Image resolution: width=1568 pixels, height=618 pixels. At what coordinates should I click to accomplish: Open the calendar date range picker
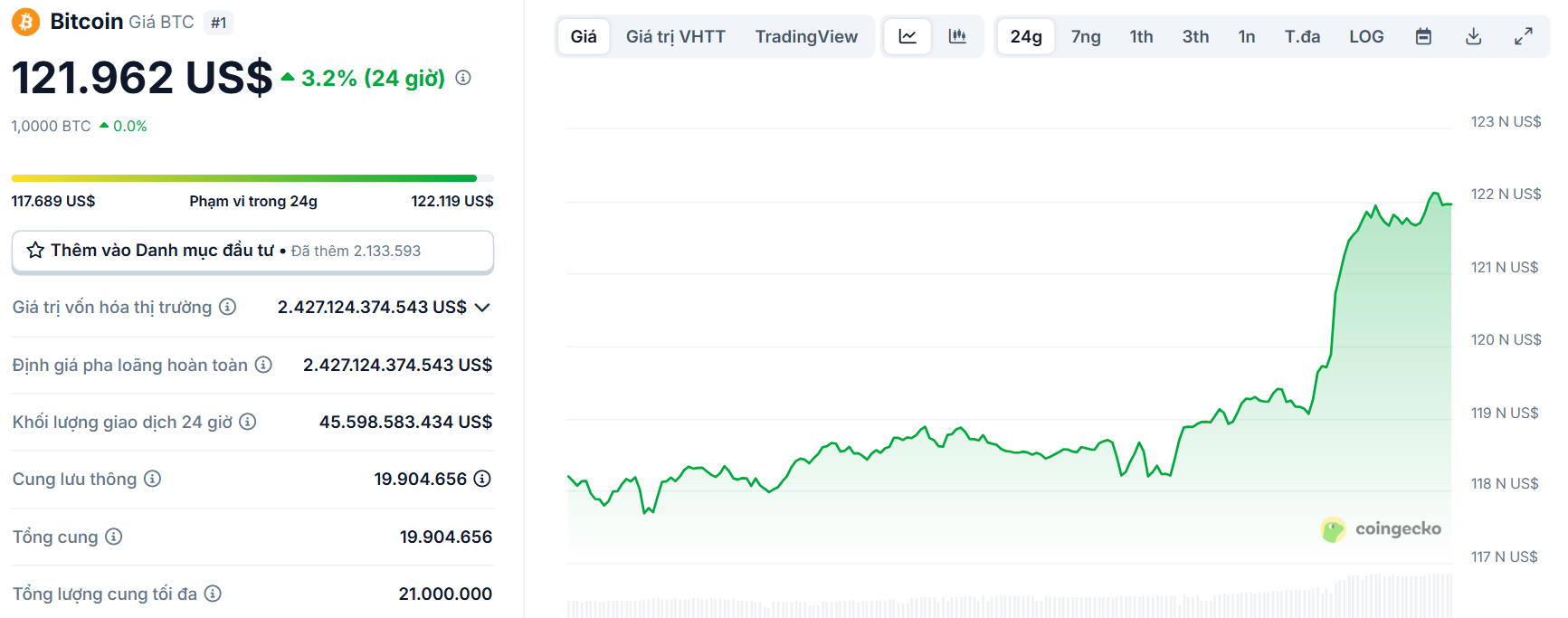pyautogui.click(x=1423, y=36)
